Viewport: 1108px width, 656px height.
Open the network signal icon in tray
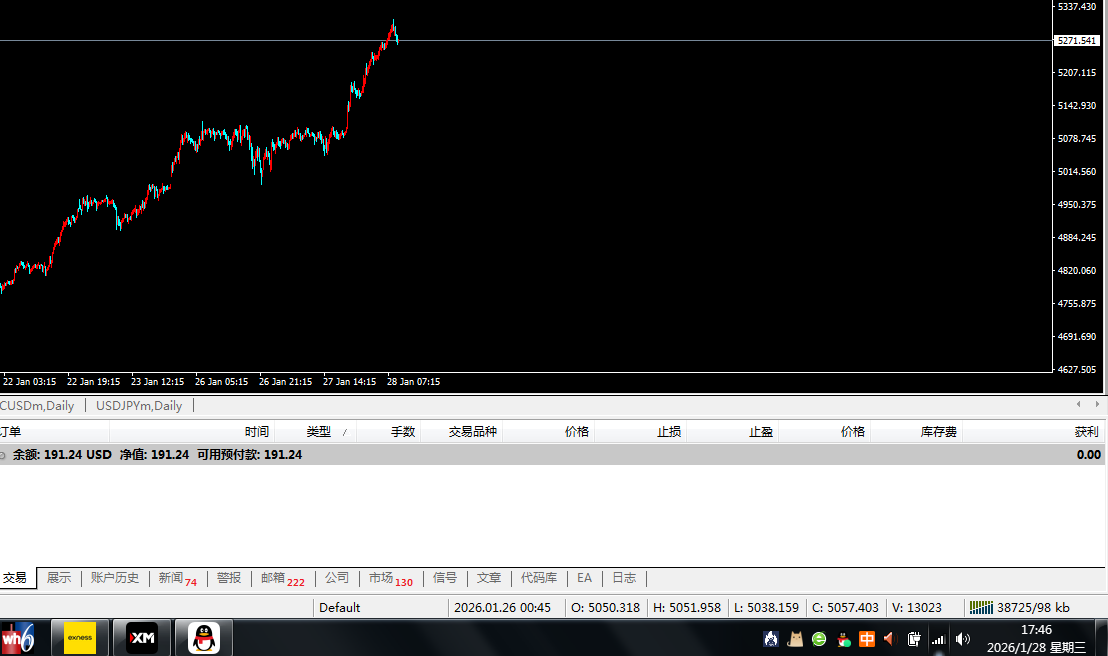(x=938, y=638)
